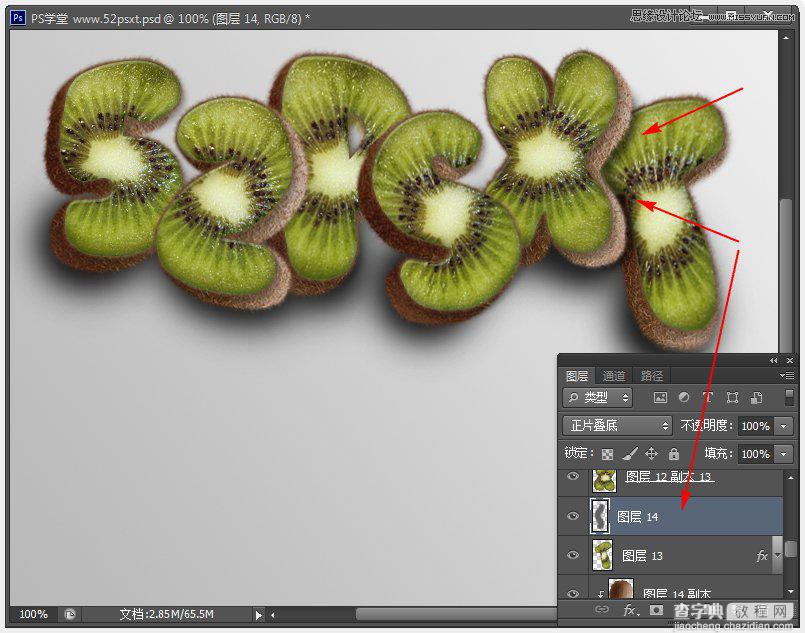Click the Photoshop Ps icon in title bar

pyautogui.click(x=18, y=18)
